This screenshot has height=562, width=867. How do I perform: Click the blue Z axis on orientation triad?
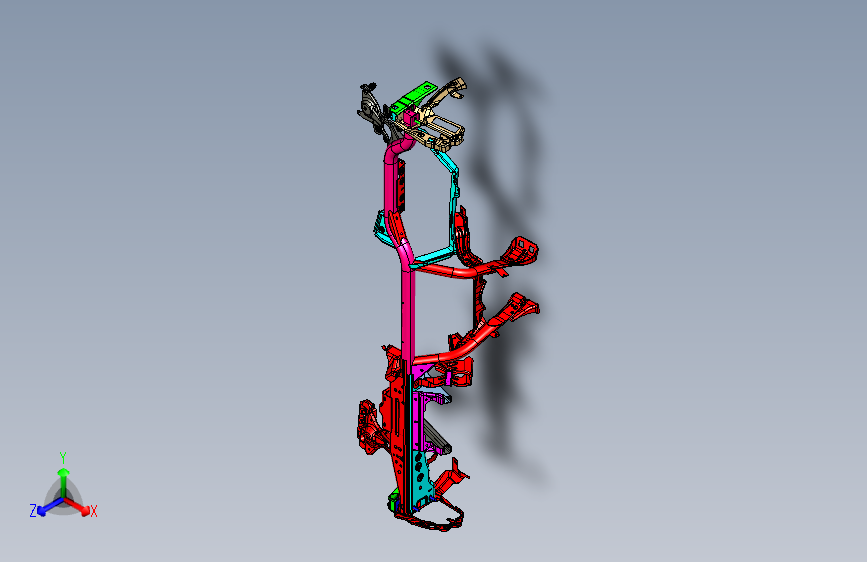[x=45, y=508]
